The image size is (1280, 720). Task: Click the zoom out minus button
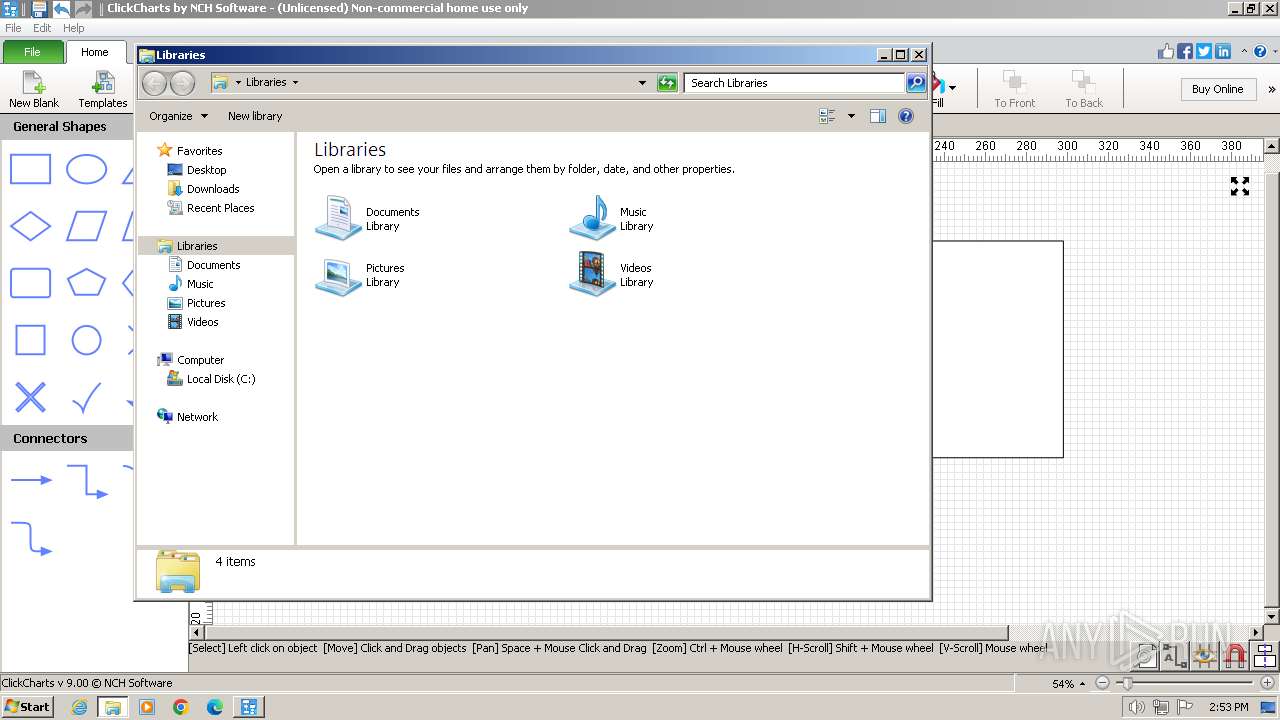[1102, 684]
